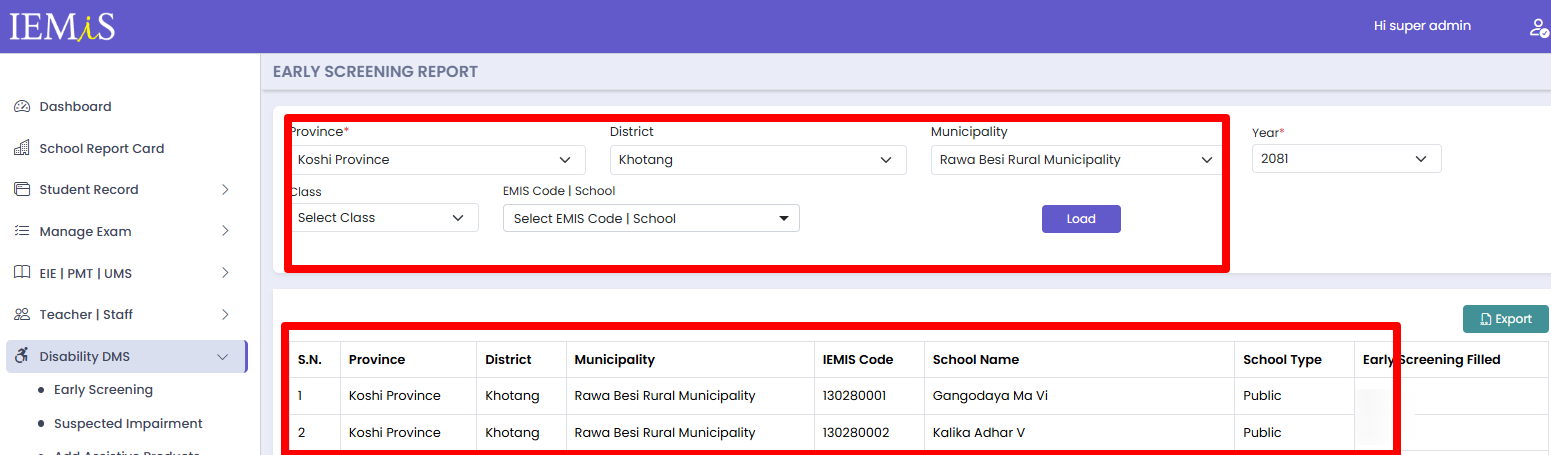
Task: Click the School Report Card icon
Action: coord(22,148)
